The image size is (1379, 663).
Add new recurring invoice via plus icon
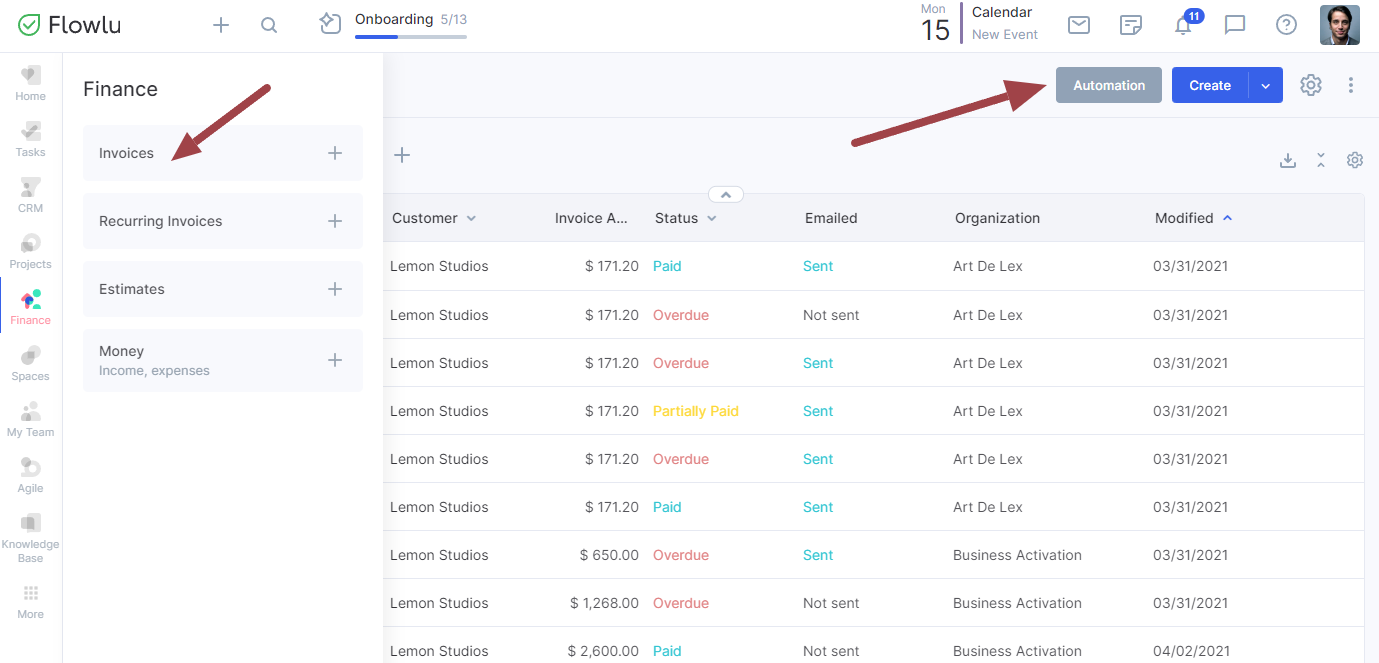(x=335, y=221)
